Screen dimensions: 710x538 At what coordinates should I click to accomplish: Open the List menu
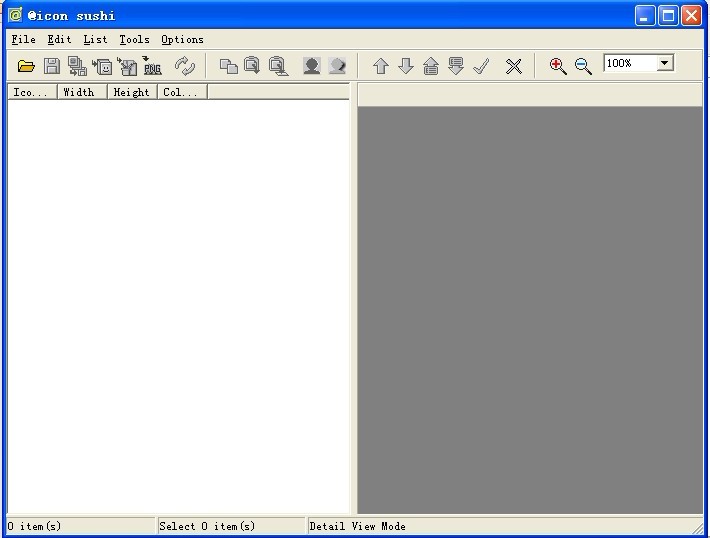[95, 39]
